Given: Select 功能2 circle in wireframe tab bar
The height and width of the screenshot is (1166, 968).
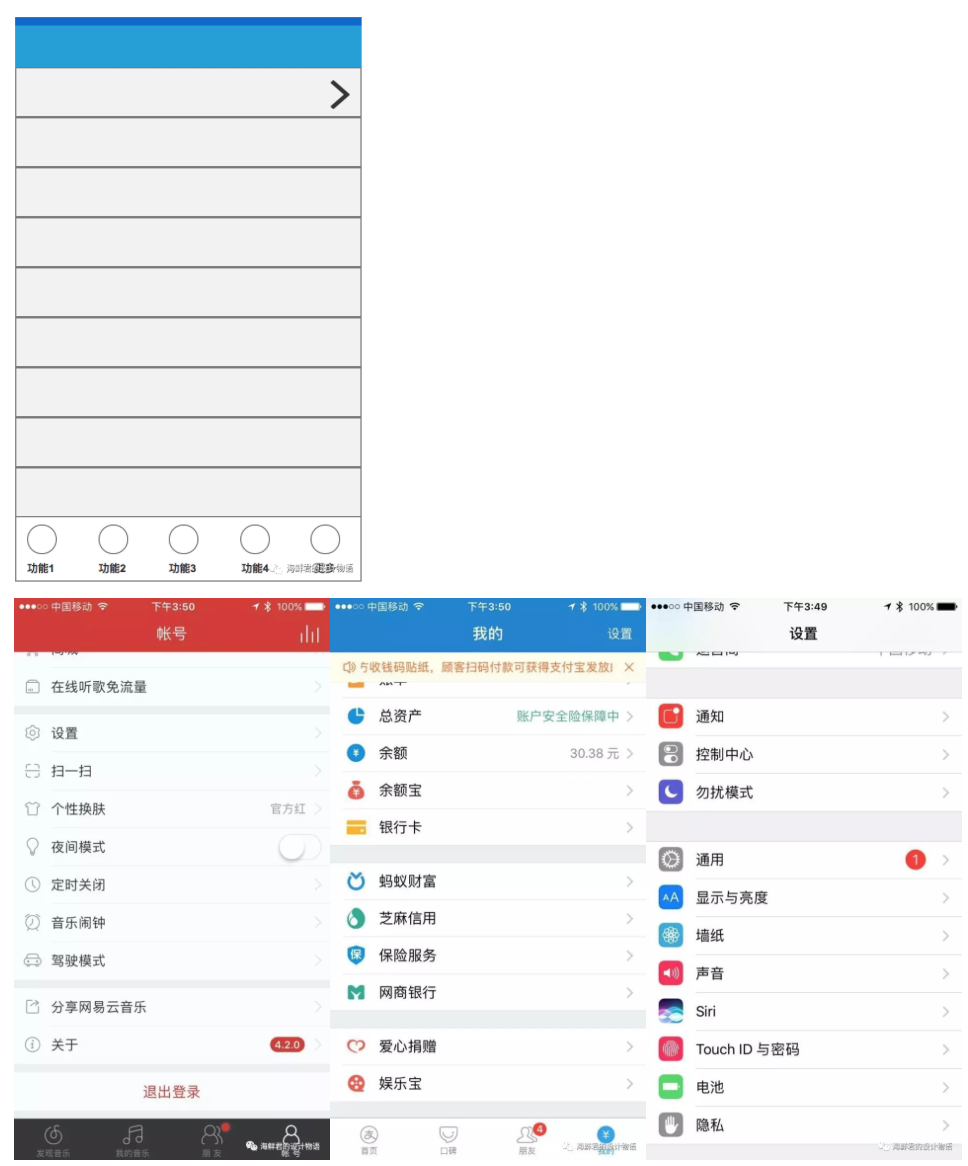Looking at the screenshot, I should (x=113, y=539).
